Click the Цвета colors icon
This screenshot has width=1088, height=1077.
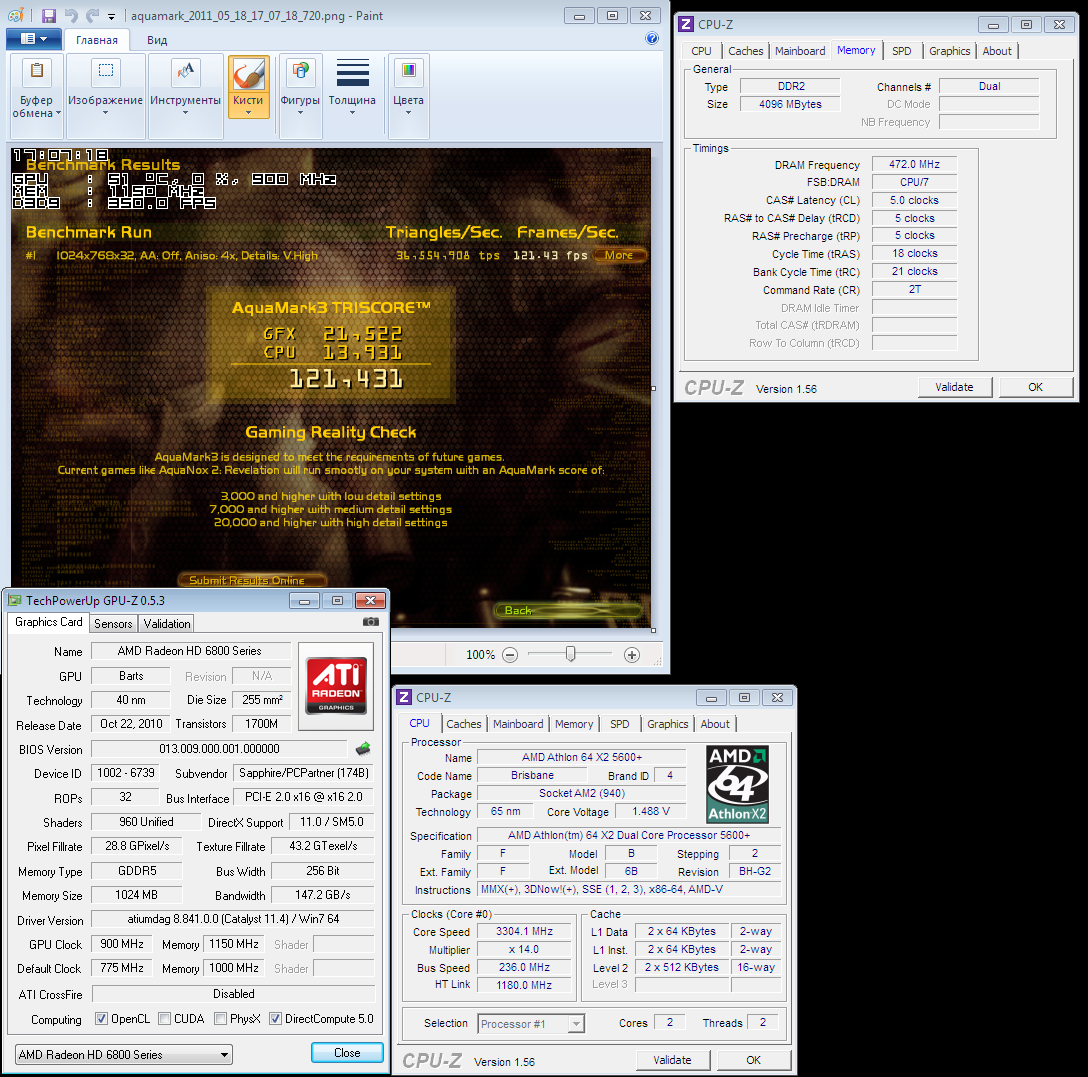(x=408, y=71)
